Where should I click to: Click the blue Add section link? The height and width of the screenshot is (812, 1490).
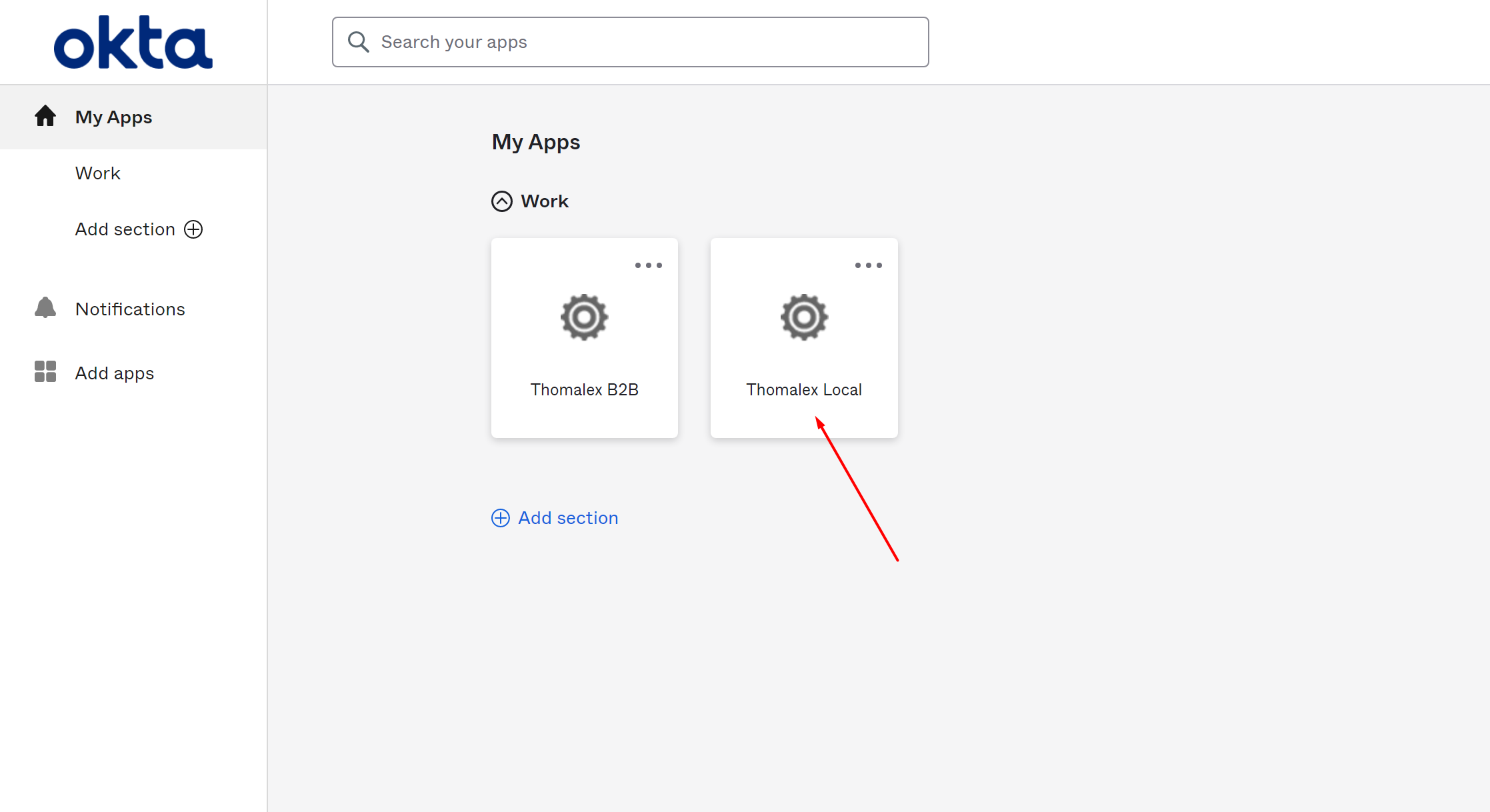tap(568, 518)
